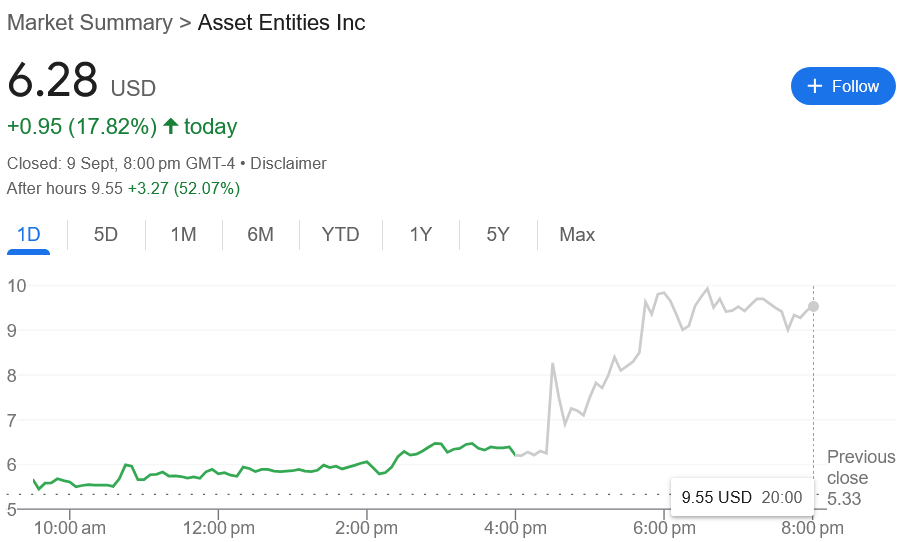This screenshot has width=905, height=542.
Task: Click the green up-arrow next to today
Action: coord(170,127)
